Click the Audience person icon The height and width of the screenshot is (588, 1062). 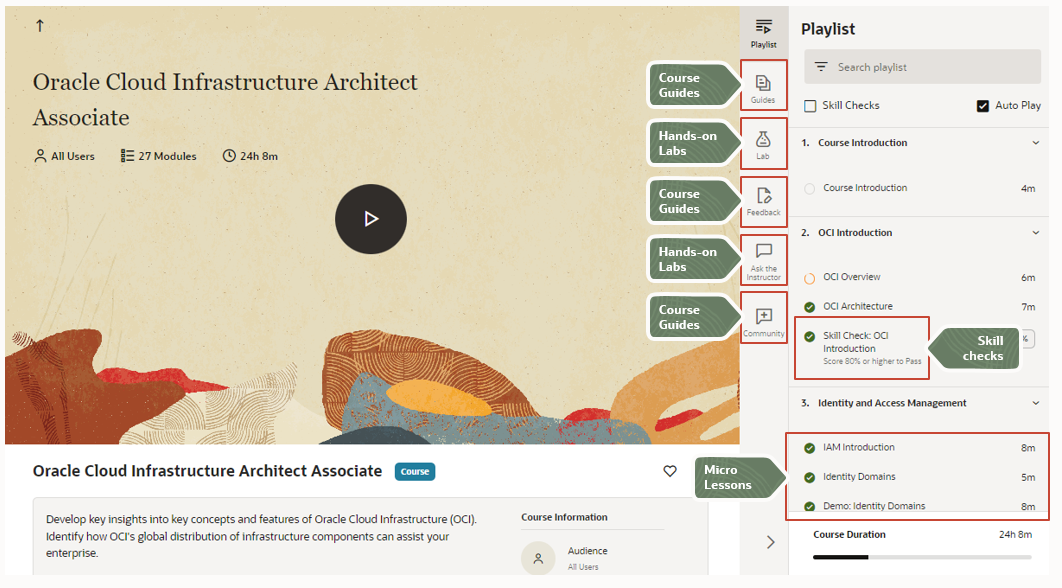(x=538, y=558)
